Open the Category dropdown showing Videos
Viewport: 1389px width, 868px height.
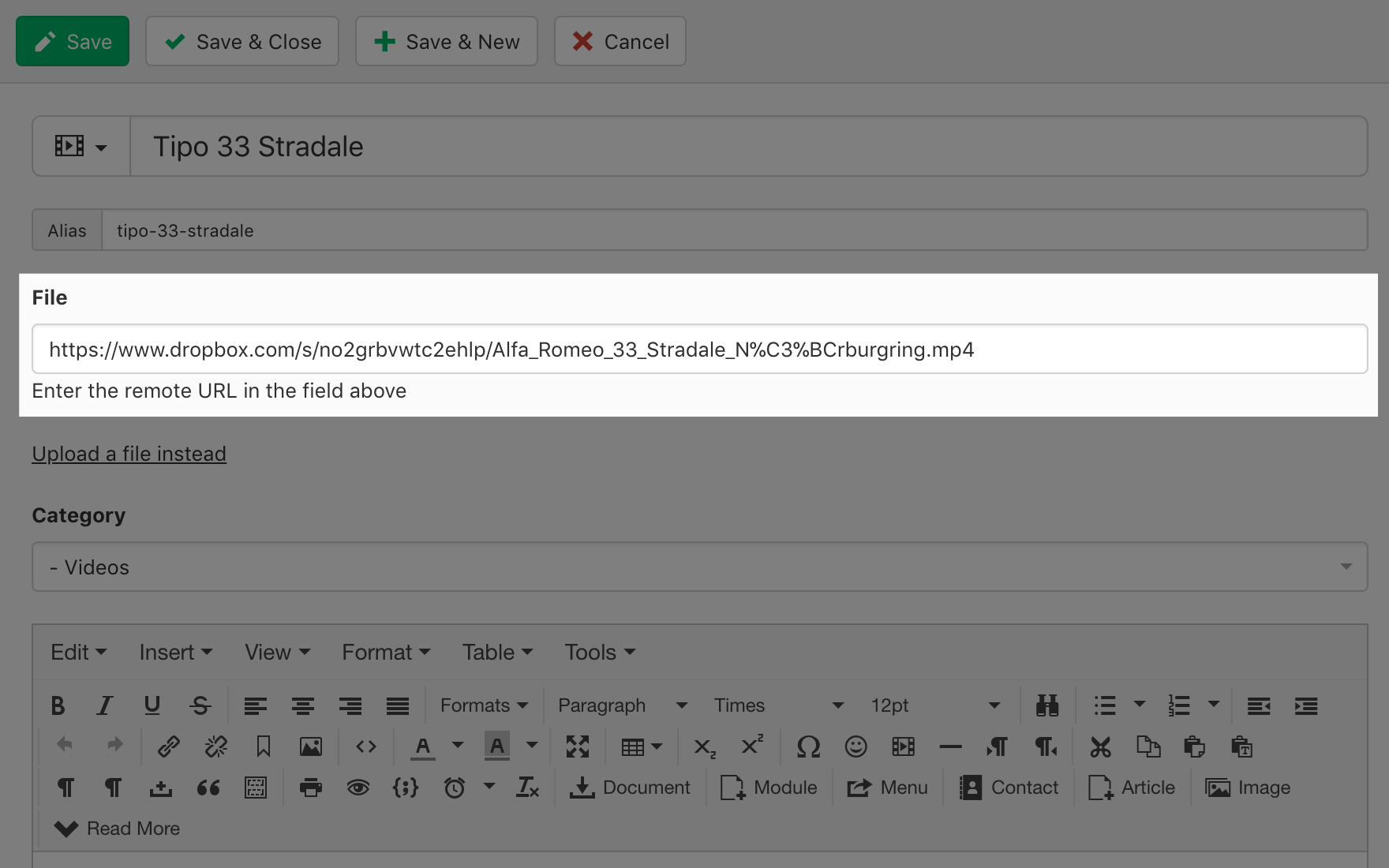(699, 567)
